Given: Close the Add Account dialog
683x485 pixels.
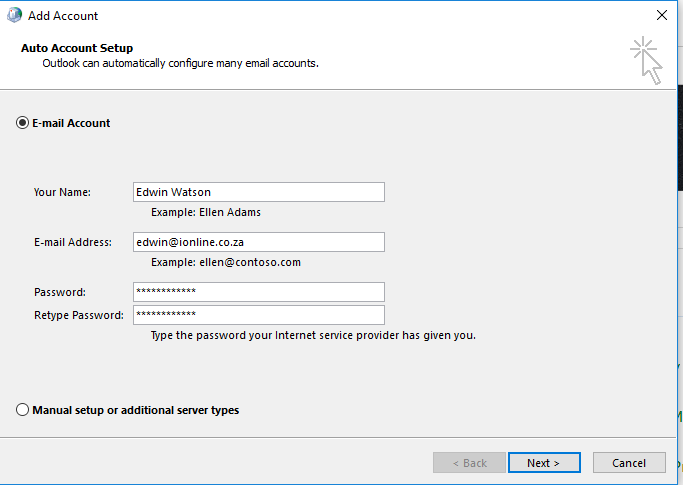Looking at the screenshot, I should (662, 15).
